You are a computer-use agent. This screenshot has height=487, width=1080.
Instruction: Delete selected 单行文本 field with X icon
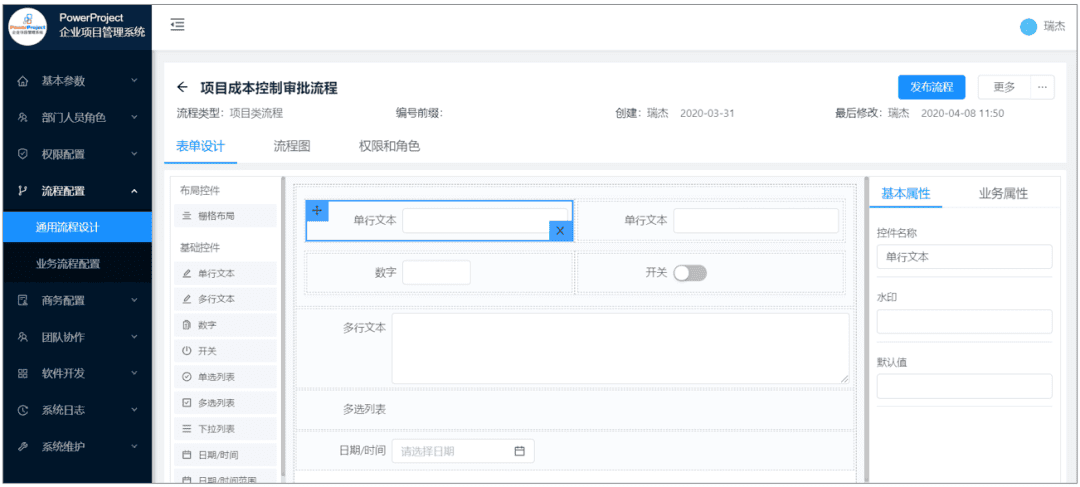point(560,231)
